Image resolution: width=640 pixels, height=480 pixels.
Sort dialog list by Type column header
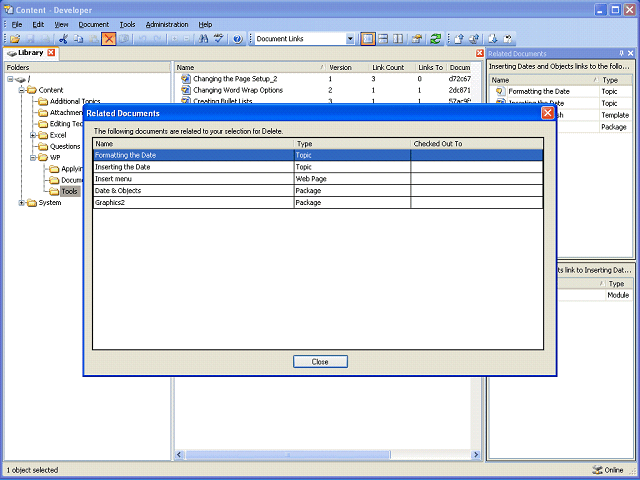(x=352, y=144)
